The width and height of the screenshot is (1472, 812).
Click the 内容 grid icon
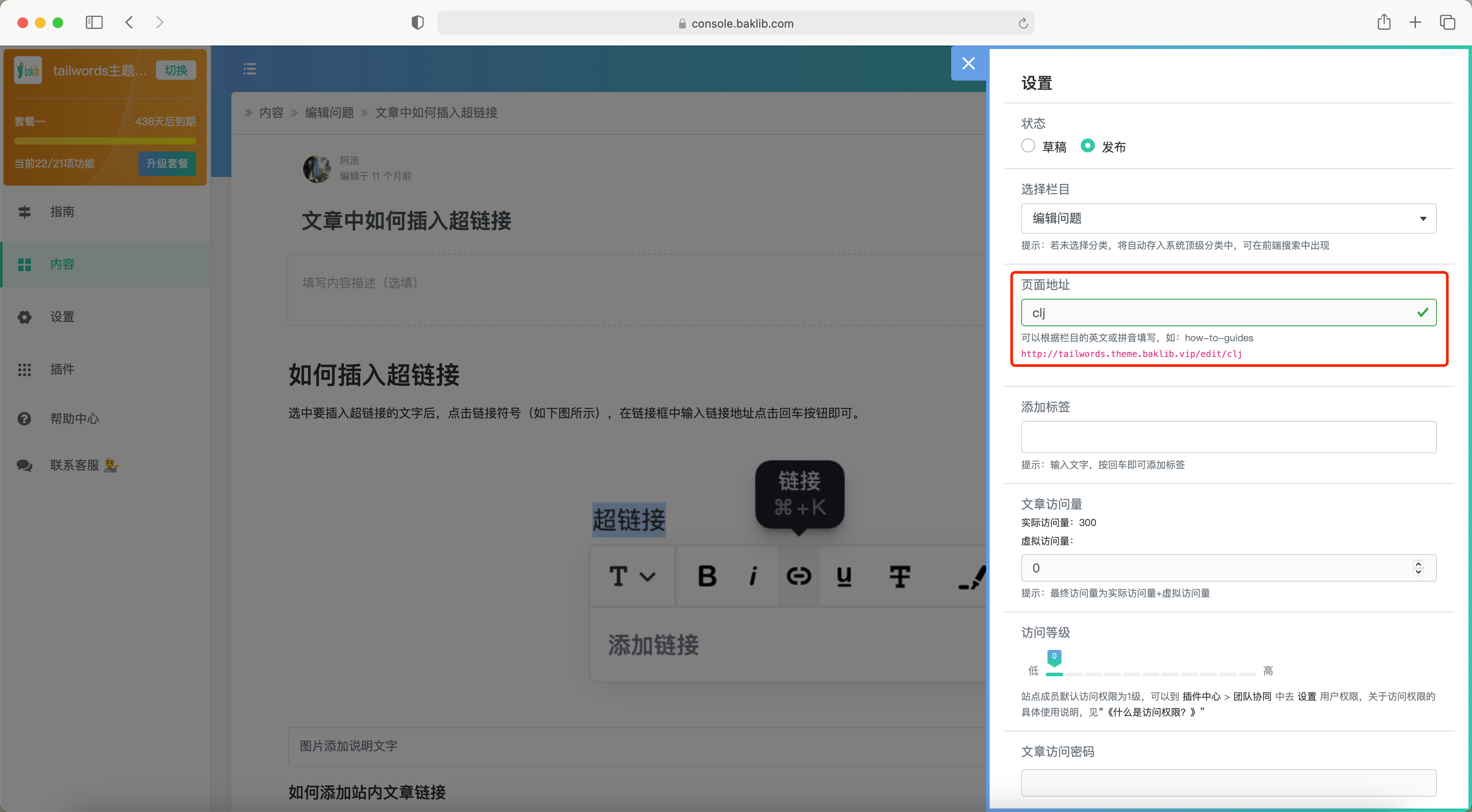point(24,265)
